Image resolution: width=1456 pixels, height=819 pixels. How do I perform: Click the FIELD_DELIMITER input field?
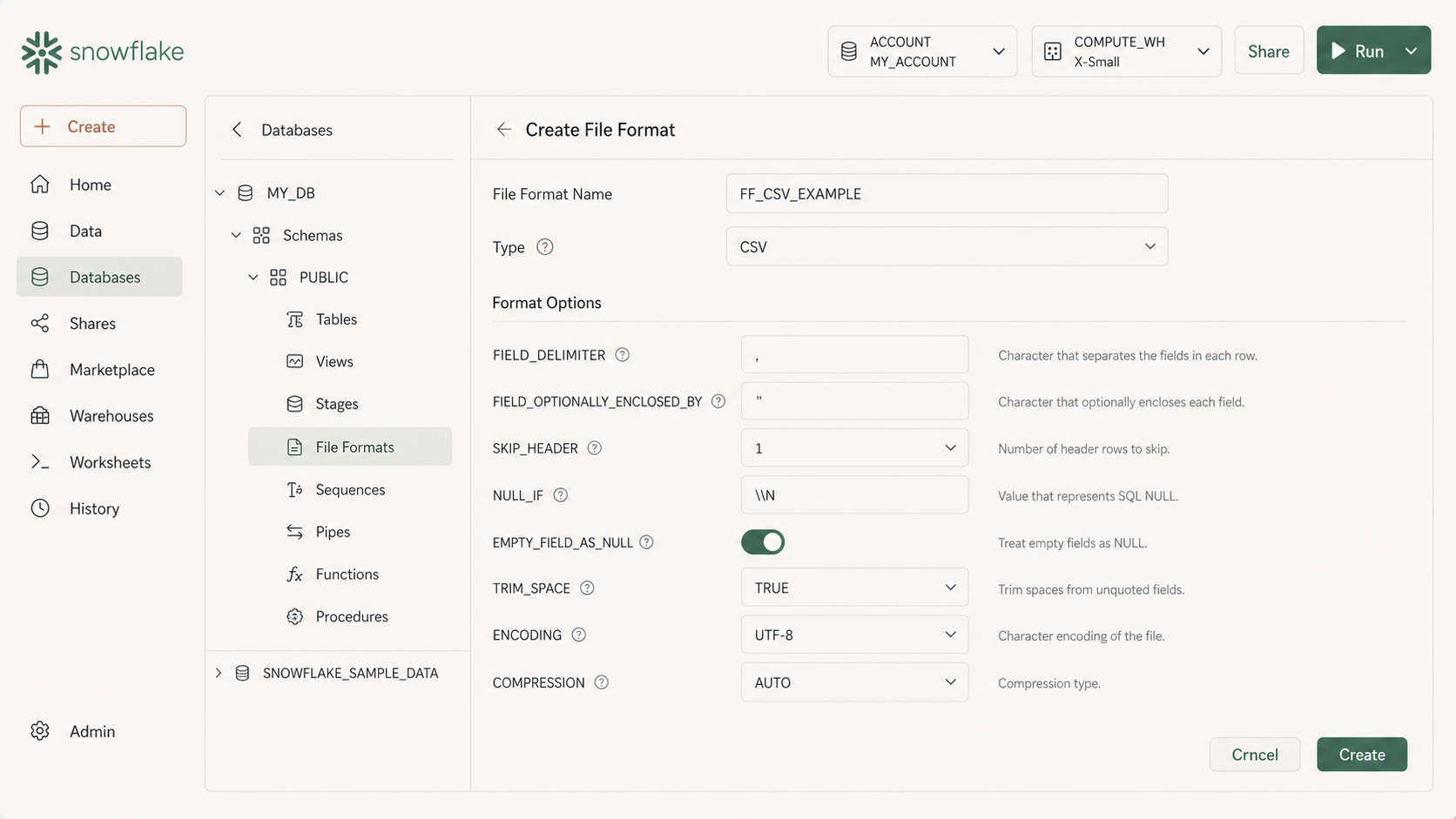854,354
